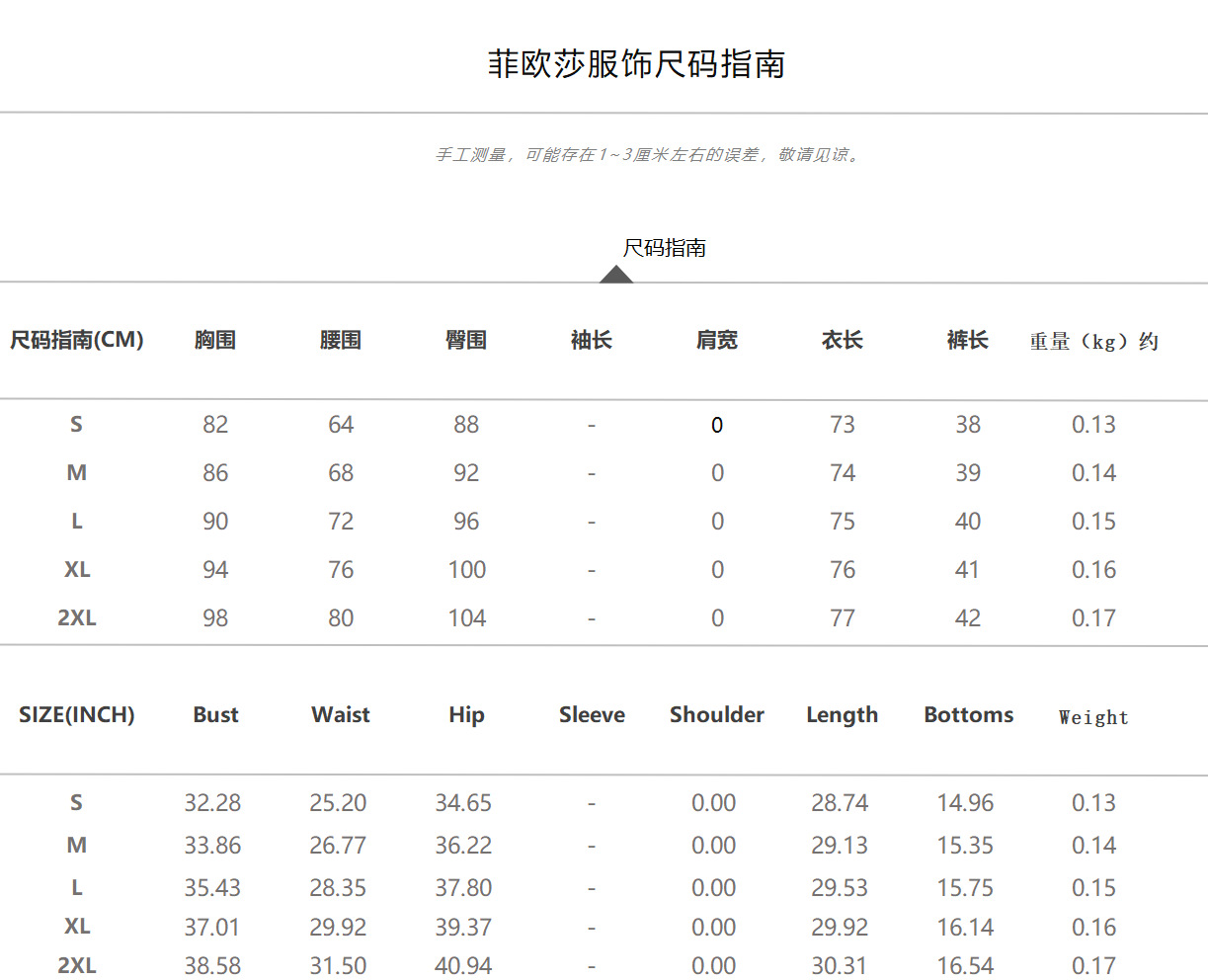Click the 胸围 column header

click(x=215, y=340)
